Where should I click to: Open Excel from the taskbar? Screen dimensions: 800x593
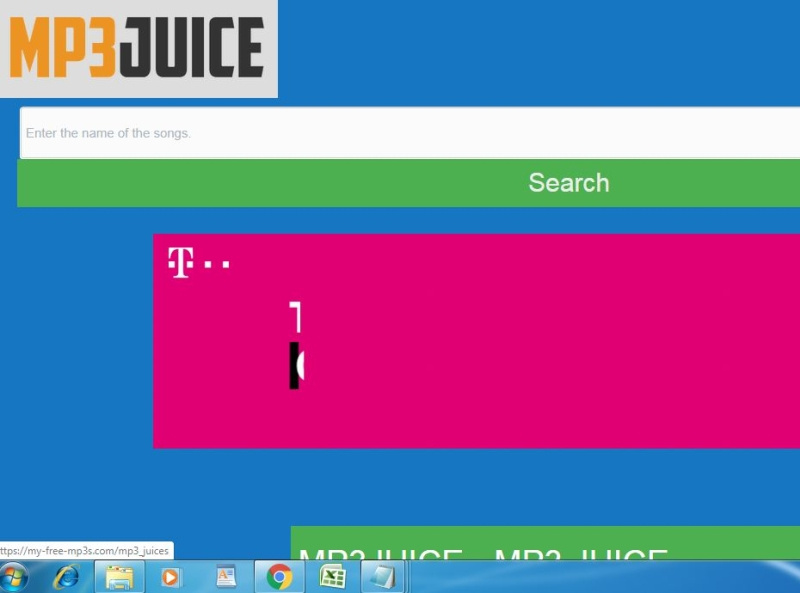(333, 577)
